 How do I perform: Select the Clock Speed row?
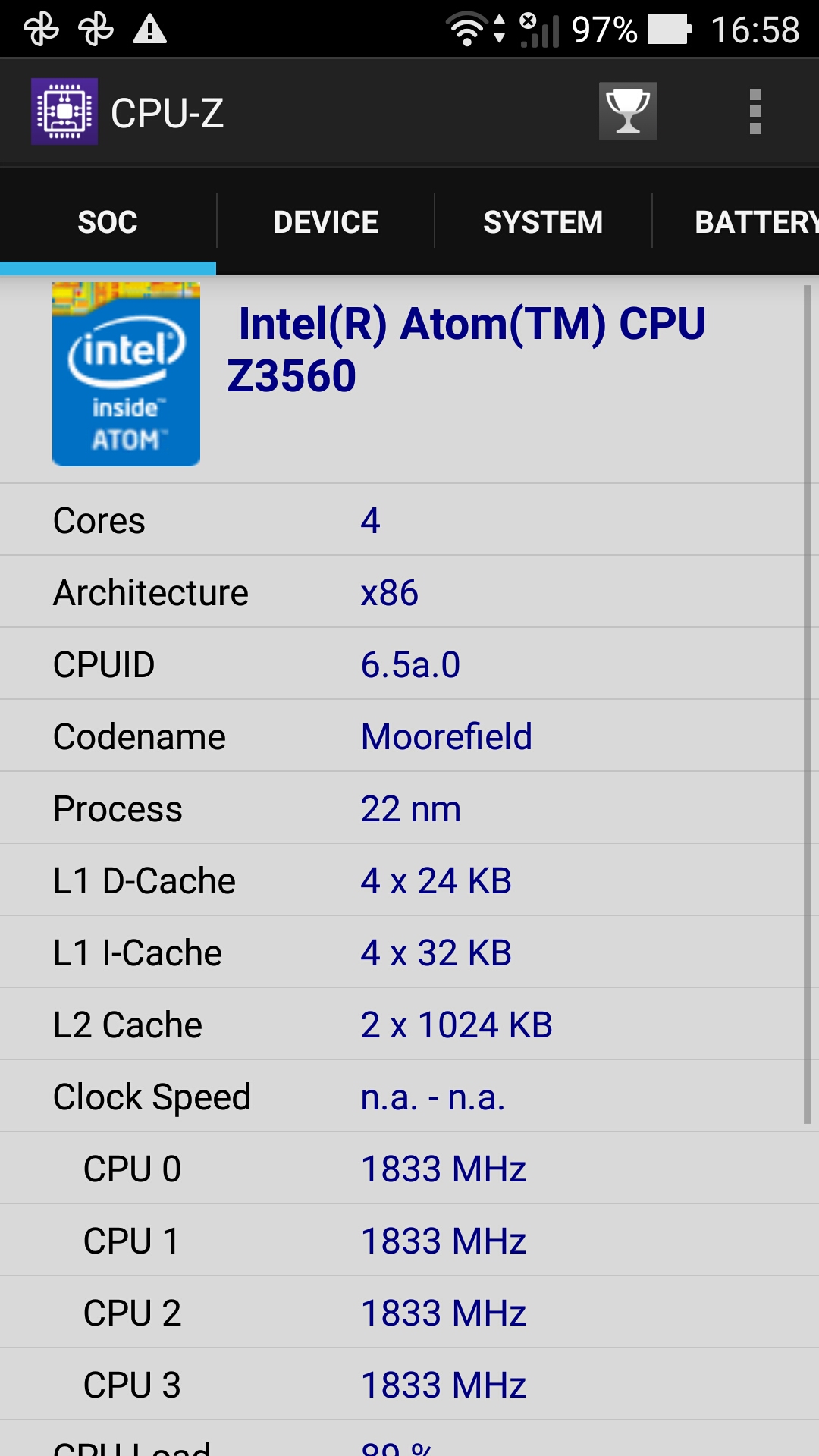pos(402,1097)
